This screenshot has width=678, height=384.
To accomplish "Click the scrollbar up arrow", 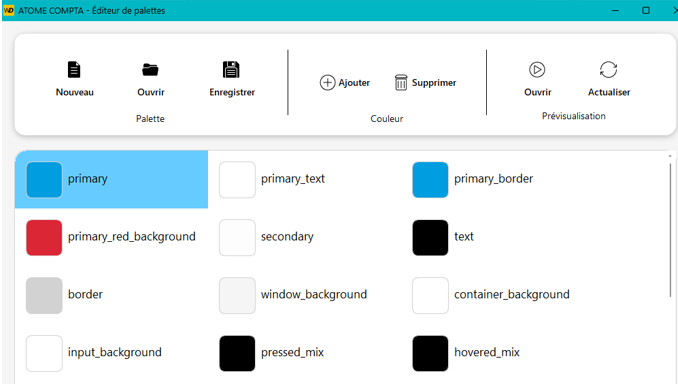I will (670, 156).
